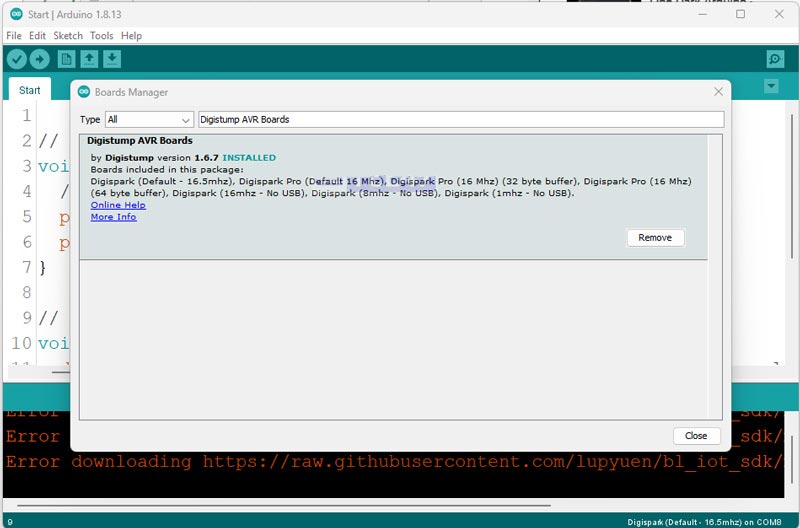Viewport: 800px width, 528px height.
Task: Click the Remove button for Digistump boards
Action: point(655,238)
